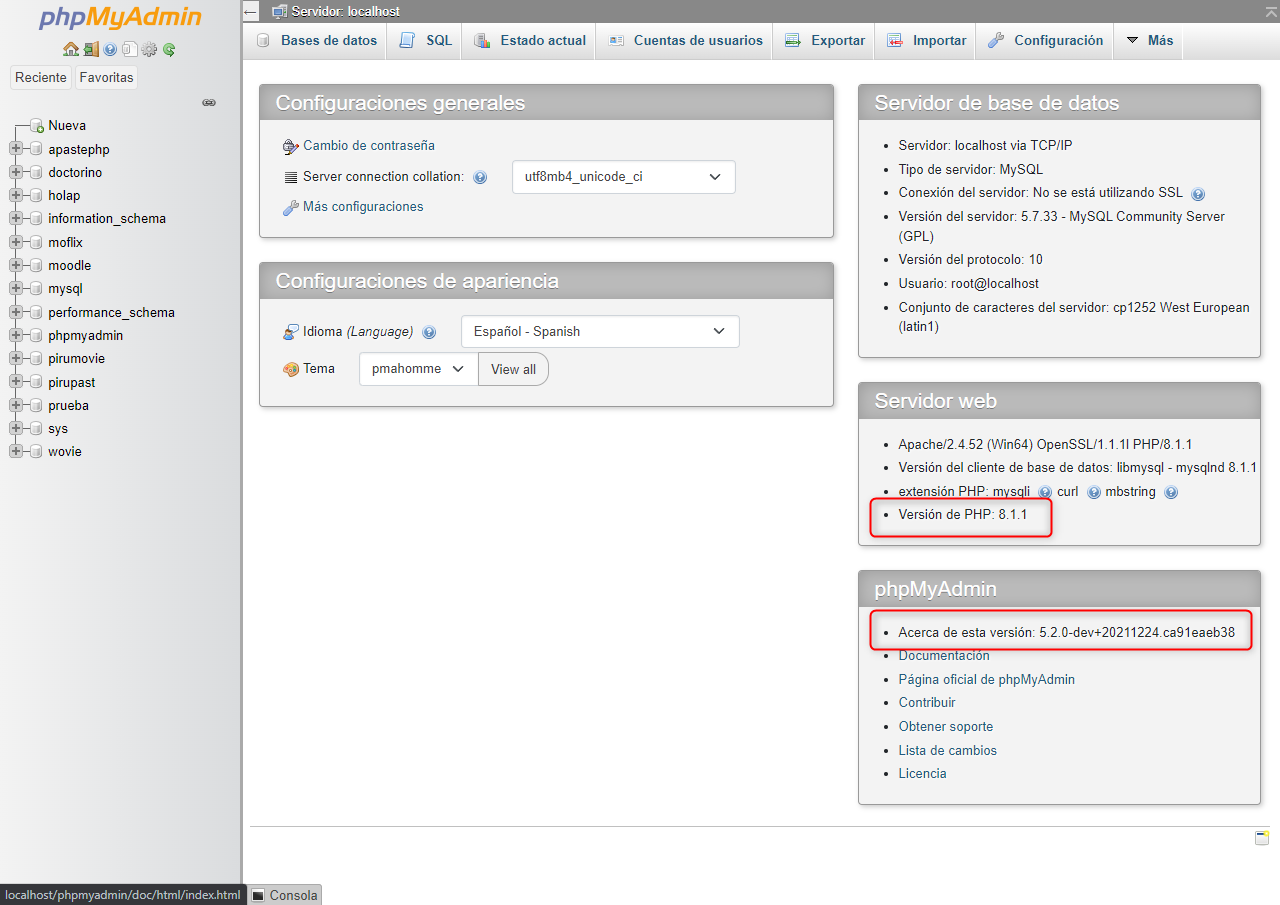The image size is (1280, 905).
Task: Open the Licencia link
Action: pyautogui.click(x=922, y=774)
